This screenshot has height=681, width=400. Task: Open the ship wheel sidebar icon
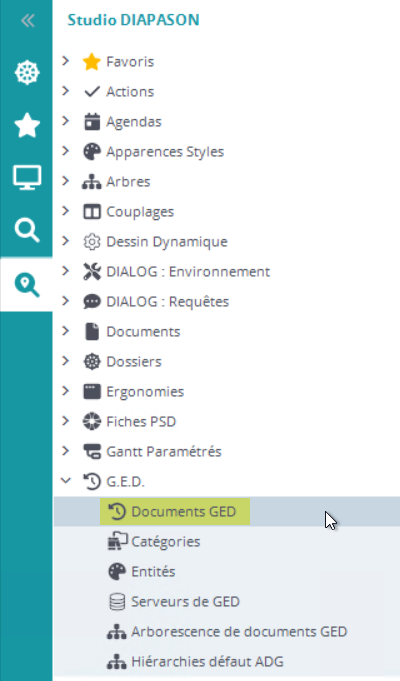27,73
